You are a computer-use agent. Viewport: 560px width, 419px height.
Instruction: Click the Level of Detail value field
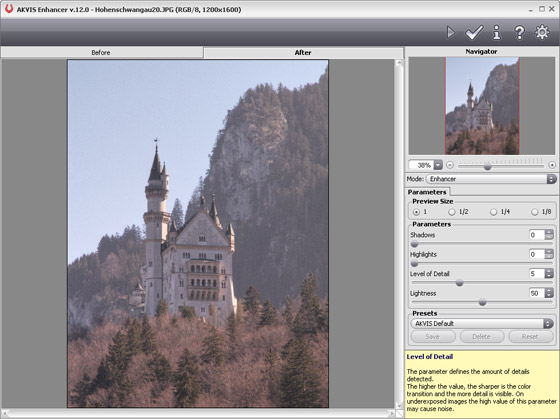[x=537, y=274]
